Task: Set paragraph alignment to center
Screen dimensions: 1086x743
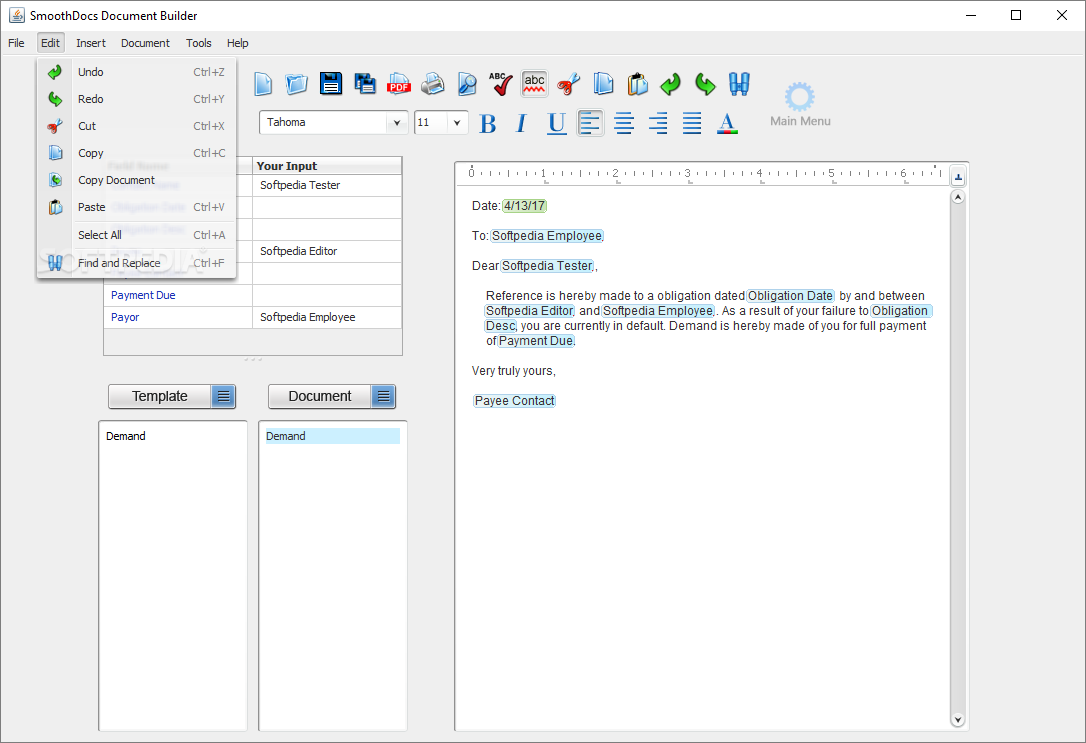Action: point(624,123)
